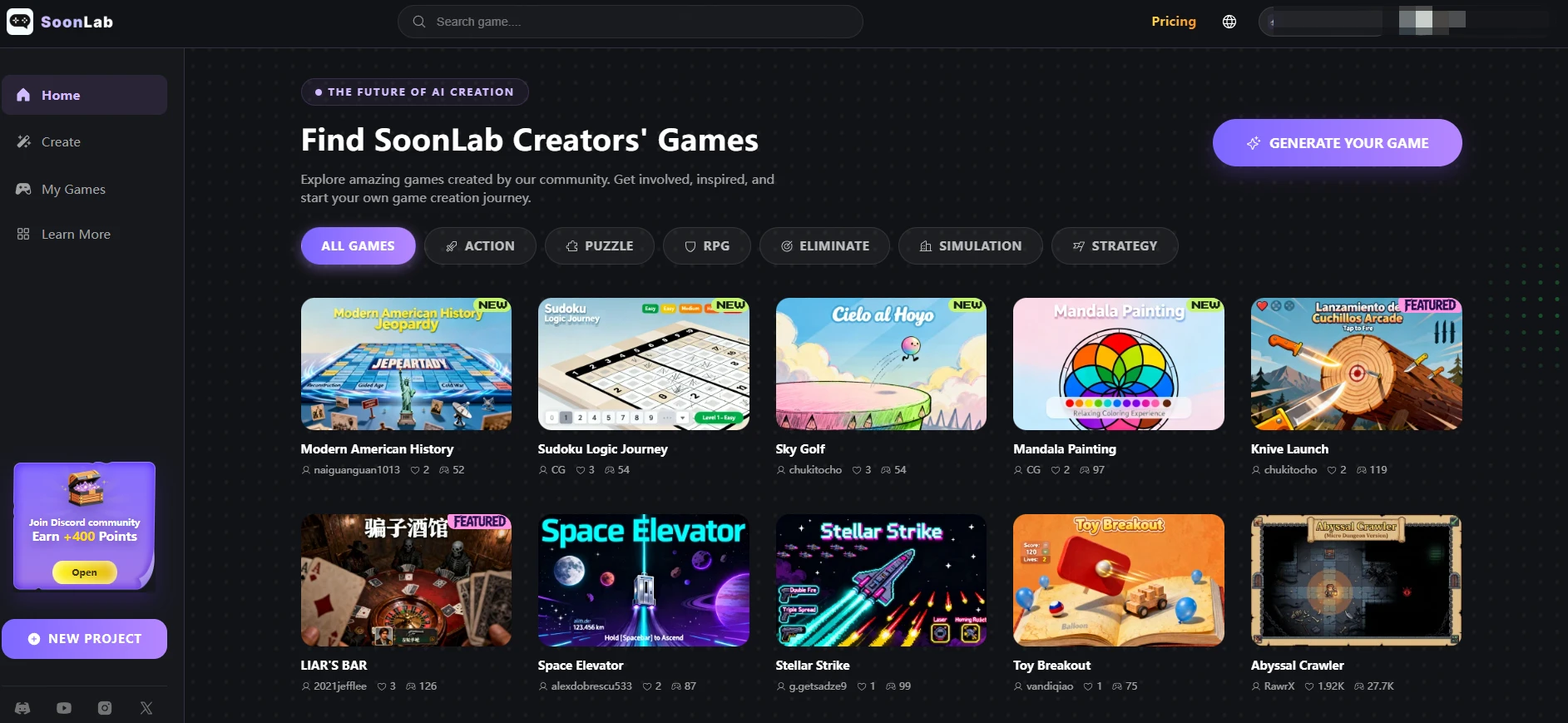Open the language globe icon
The image size is (1568, 723).
[1229, 22]
